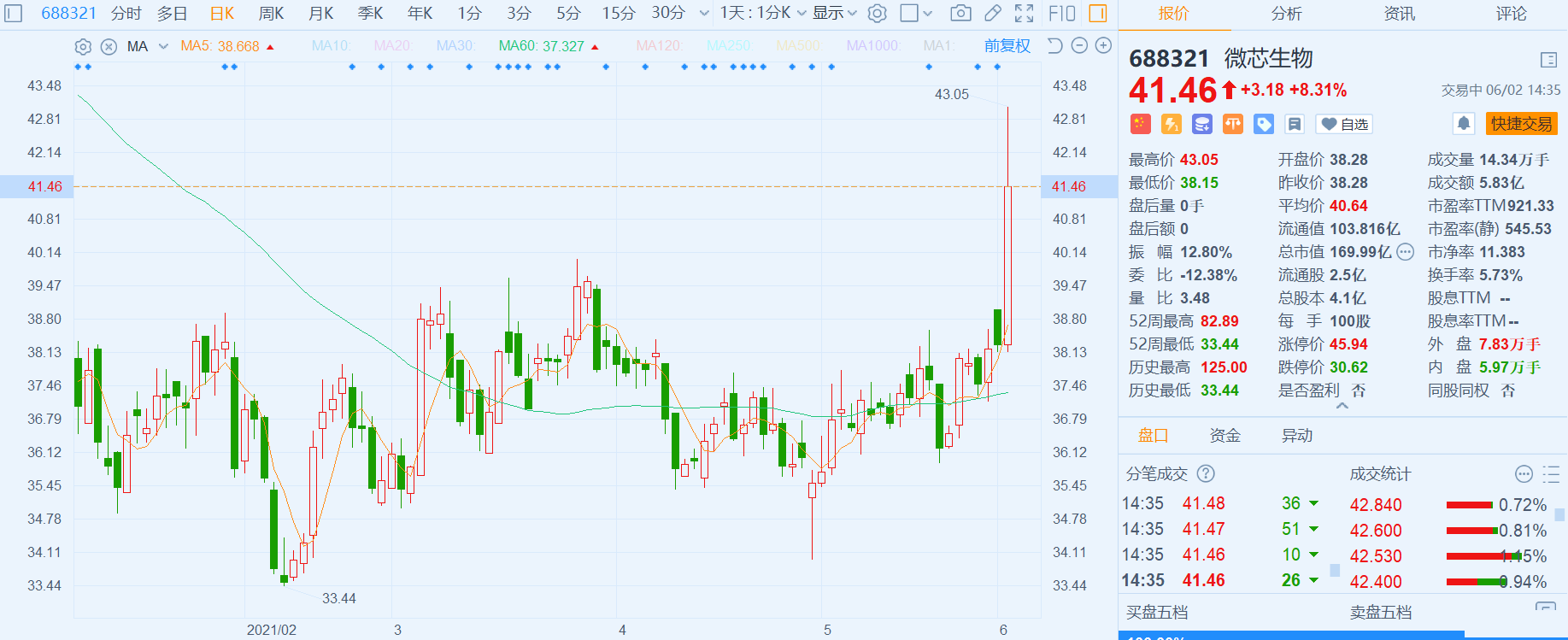
Task: Reset chart zoom with the undo arrow
Action: 1055,45
